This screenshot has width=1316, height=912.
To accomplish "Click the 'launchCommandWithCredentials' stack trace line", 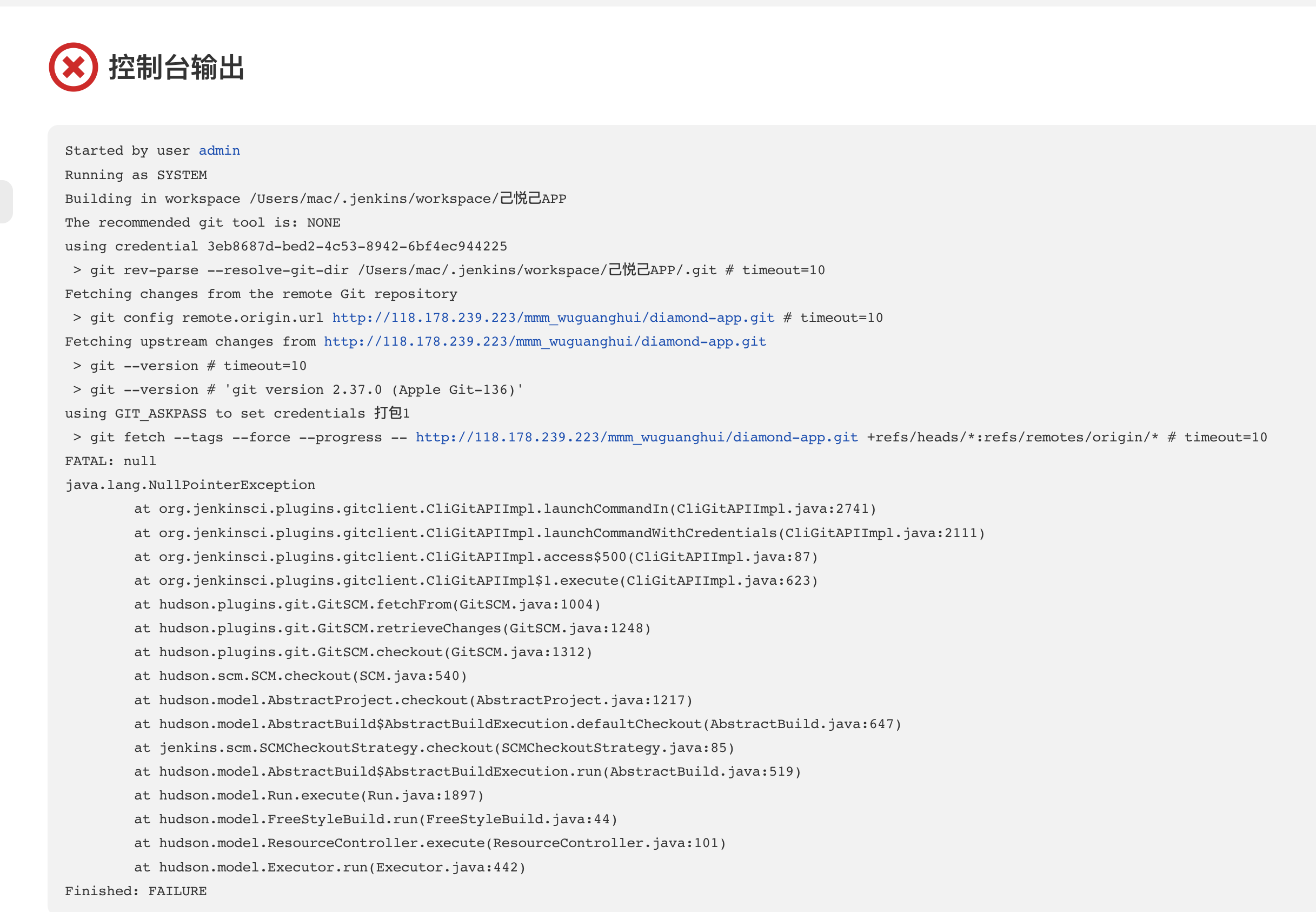I will pos(560,533).
